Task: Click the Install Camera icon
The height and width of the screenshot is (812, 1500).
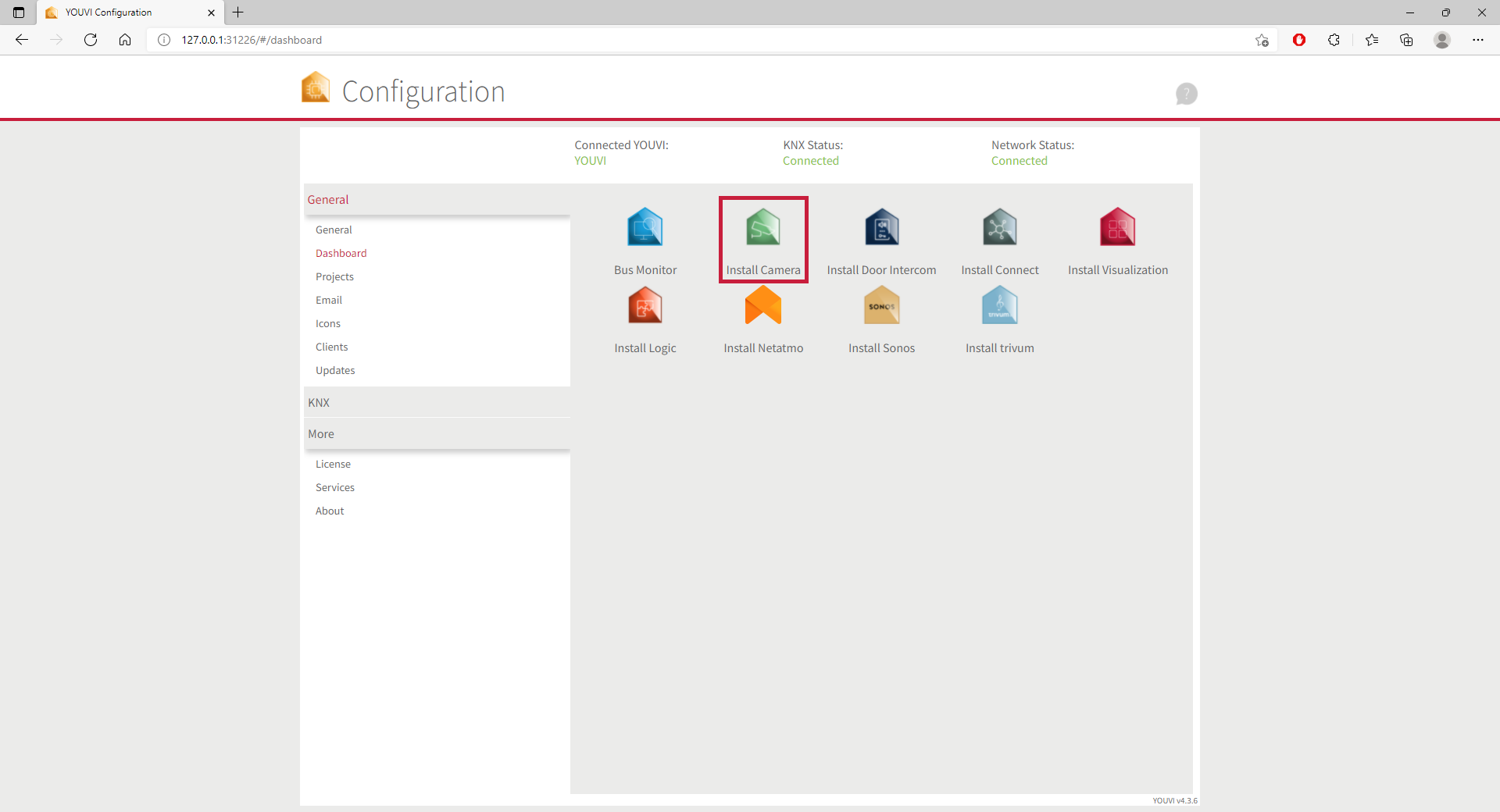Action: tap(762, 228)
